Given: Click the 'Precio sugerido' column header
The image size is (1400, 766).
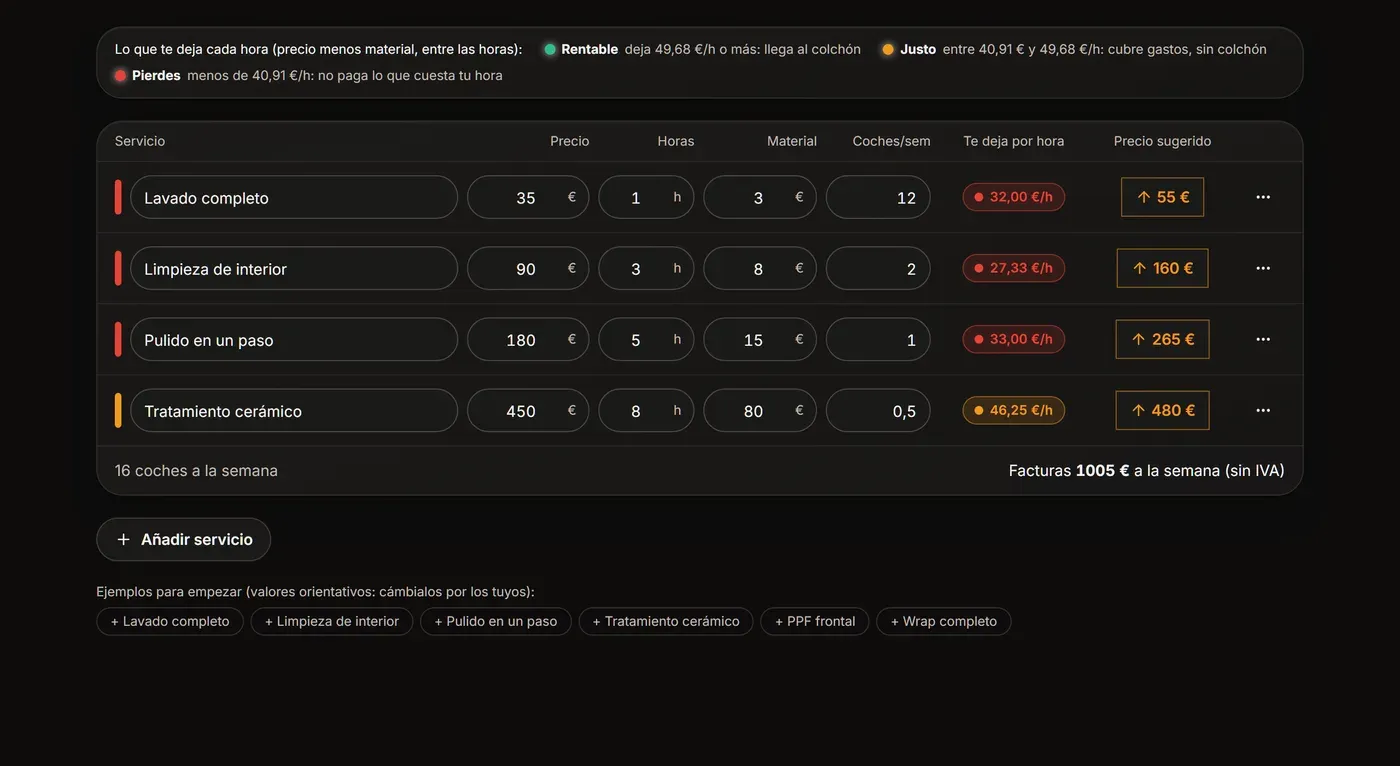Looking at the screenshot, I should point(1163,141).
